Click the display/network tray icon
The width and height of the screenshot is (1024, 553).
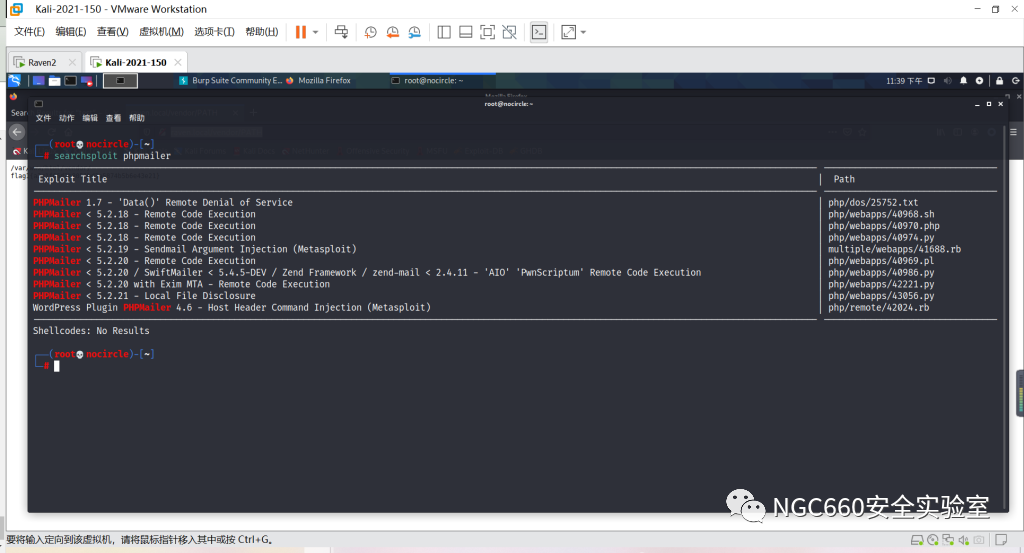[x=931, y=81]
